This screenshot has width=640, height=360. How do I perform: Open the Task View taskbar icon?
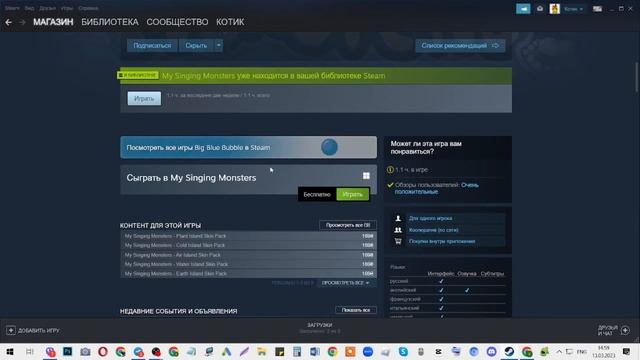pyautogui.click(x=29, y=351)
